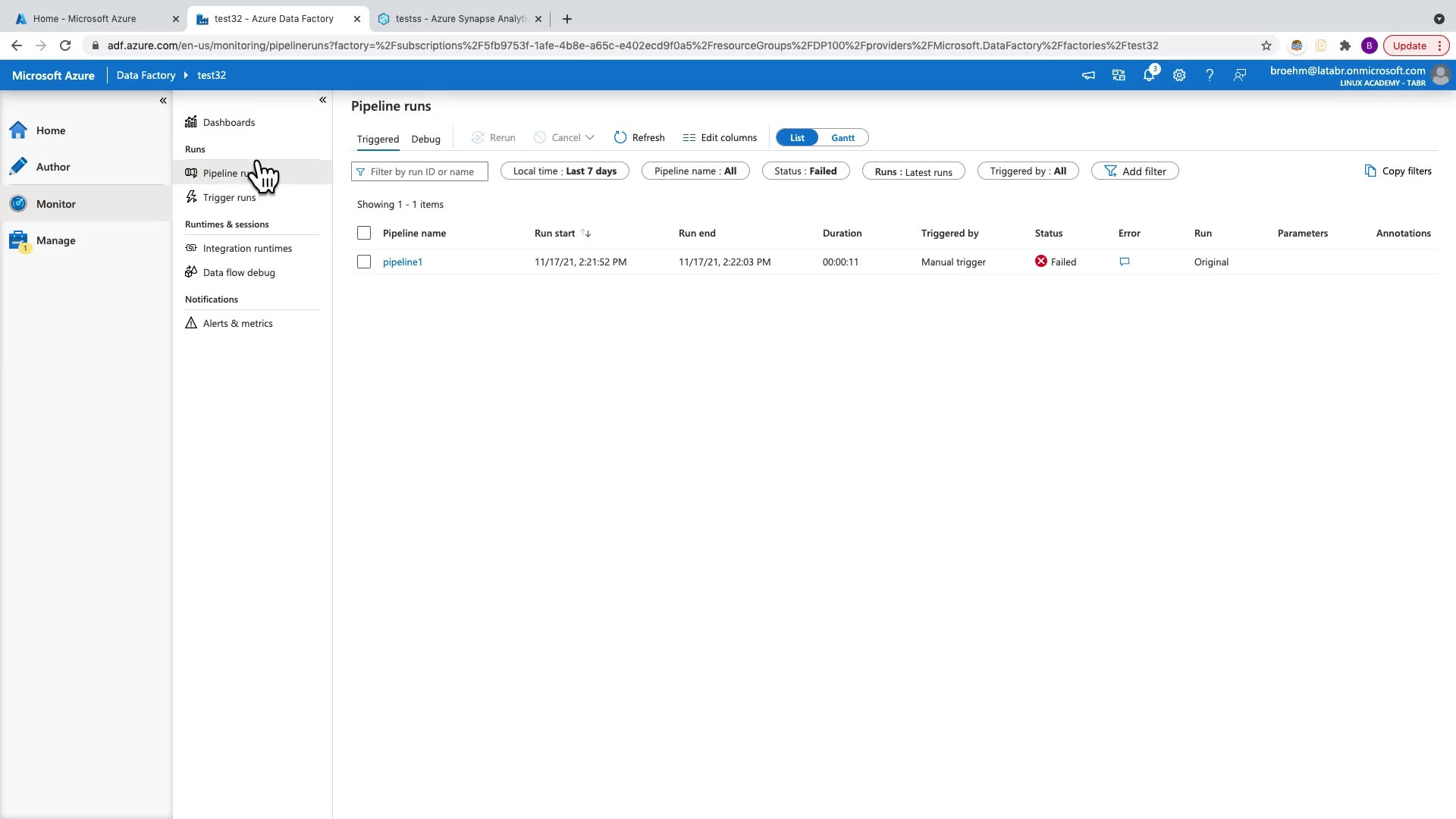Open the Author pencil icon
Image resolution: width=1456 pixels, height=819 pixels.
(x=19, y=167)
